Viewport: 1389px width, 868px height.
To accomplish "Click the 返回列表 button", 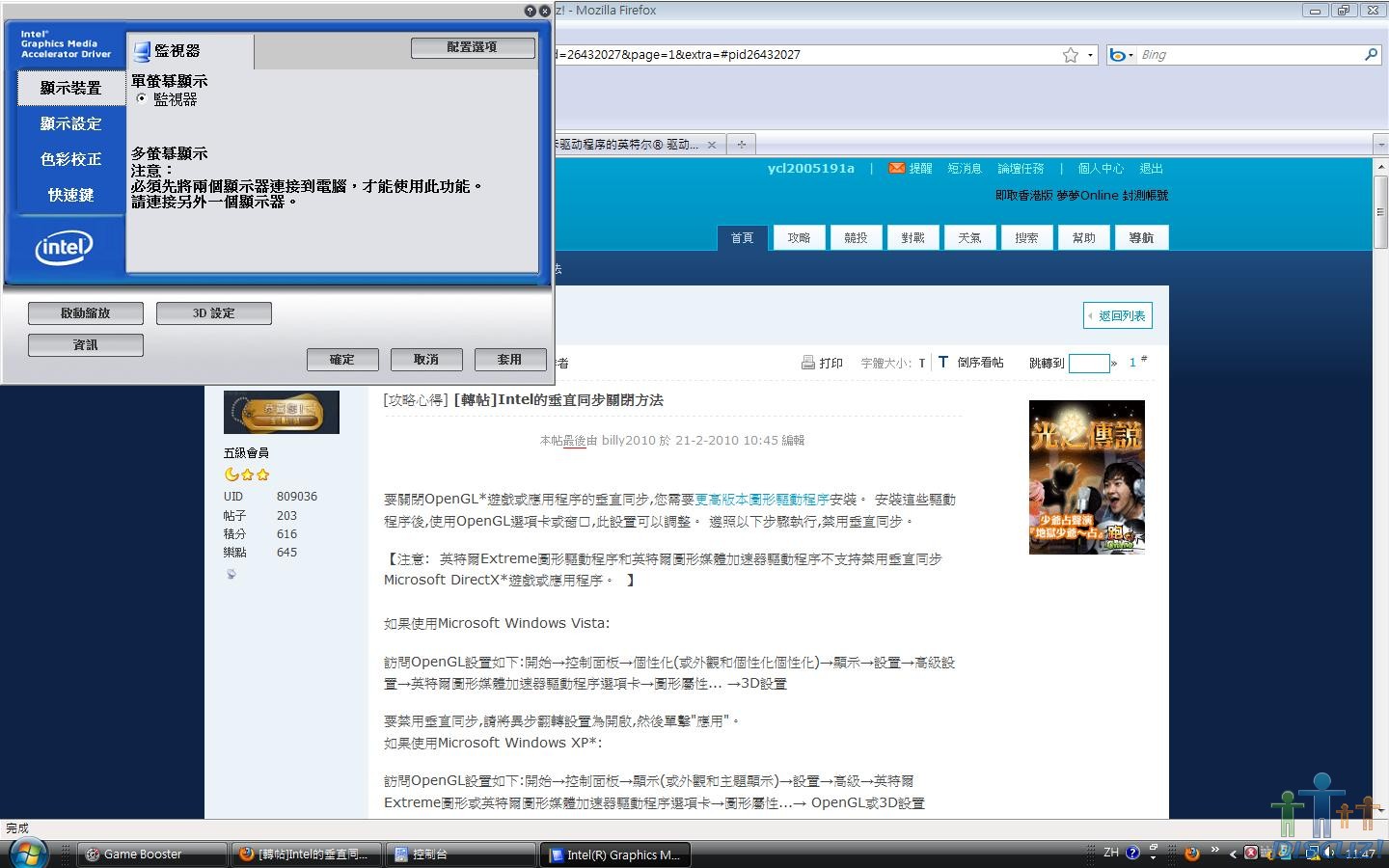I will pyautogui.click(x=1118, y=315).
